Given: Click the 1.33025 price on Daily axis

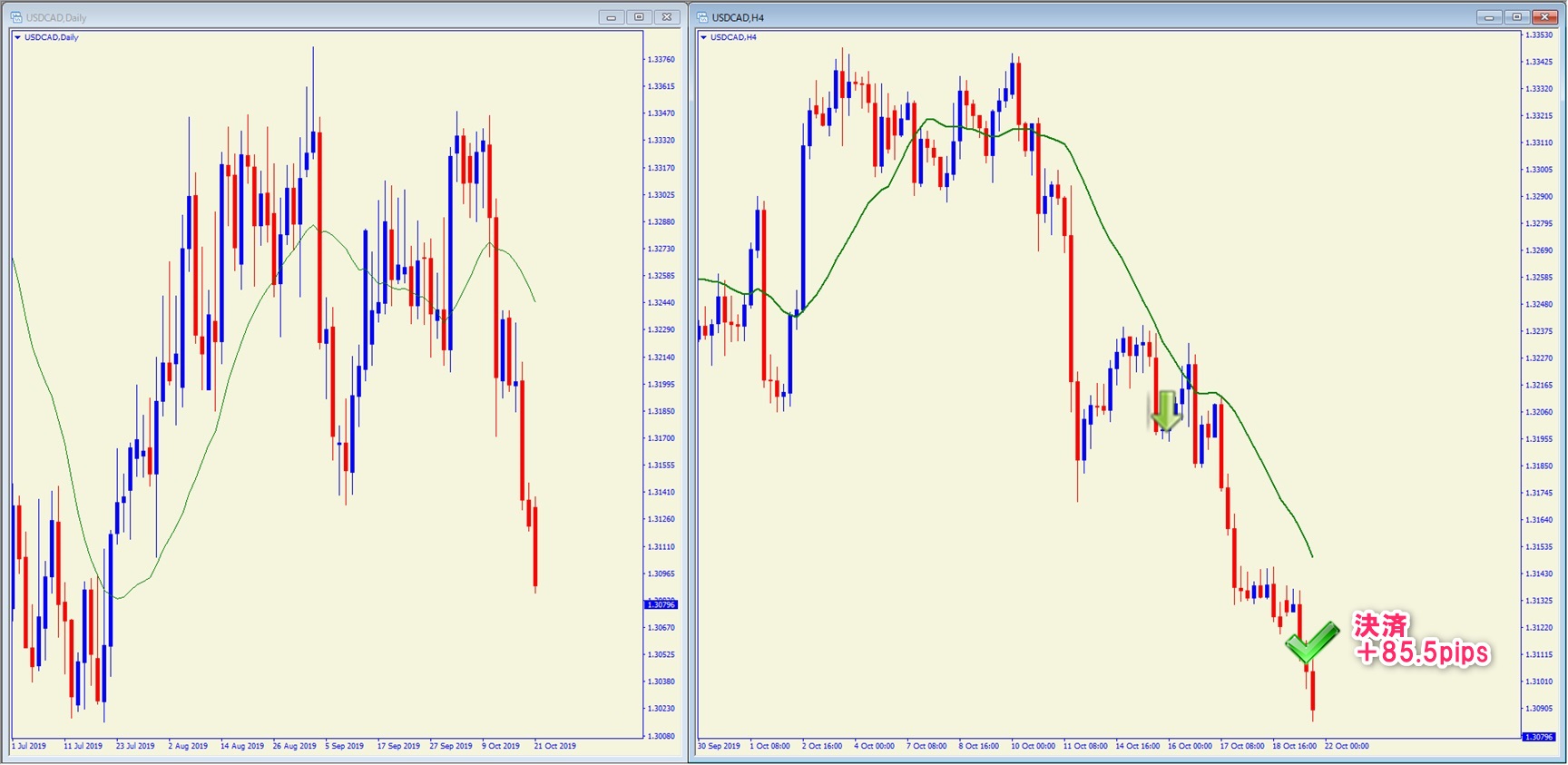Looking at the screenshot, I should (661, 195).
